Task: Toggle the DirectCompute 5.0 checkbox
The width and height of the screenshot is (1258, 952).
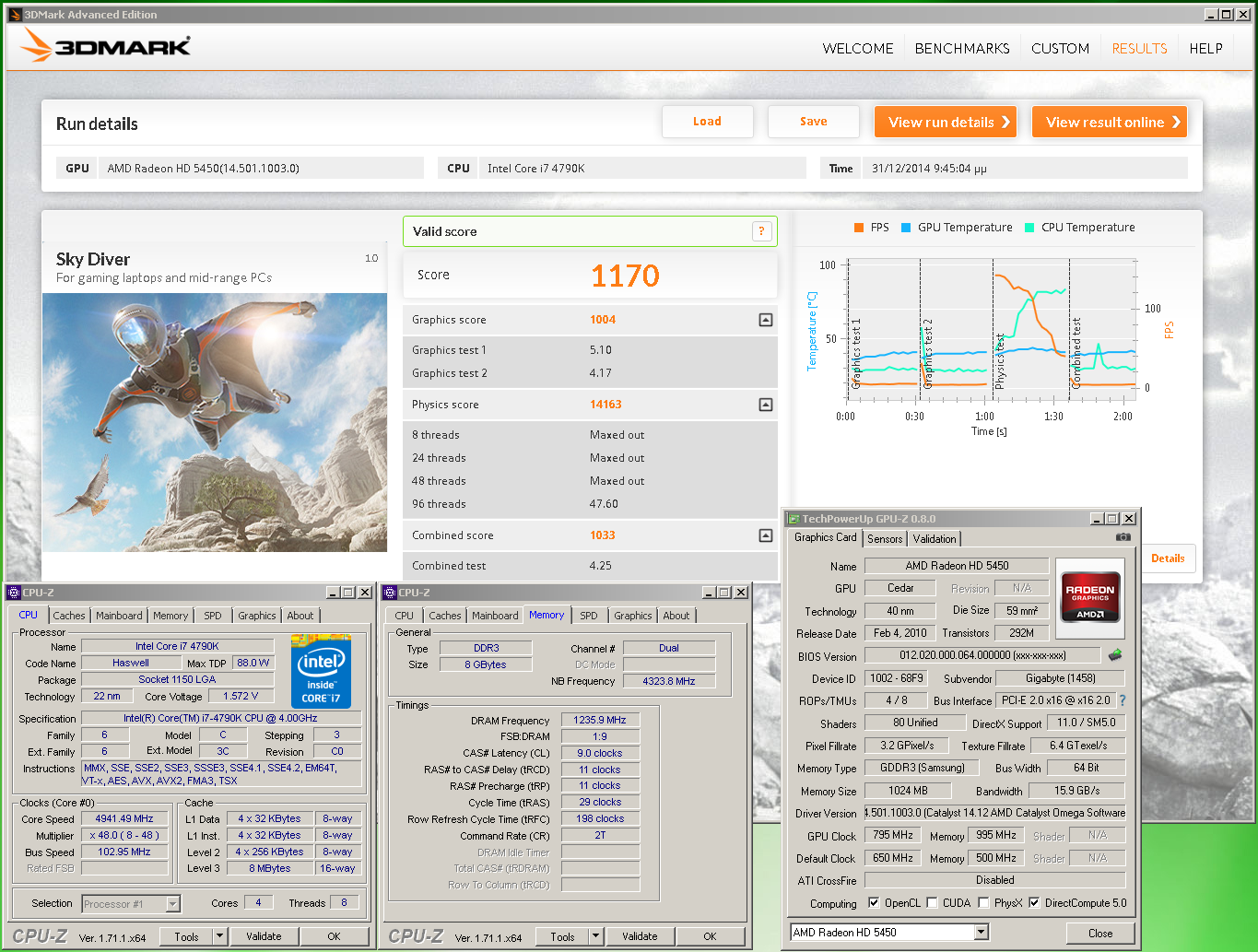Action: click(1034, 903)
